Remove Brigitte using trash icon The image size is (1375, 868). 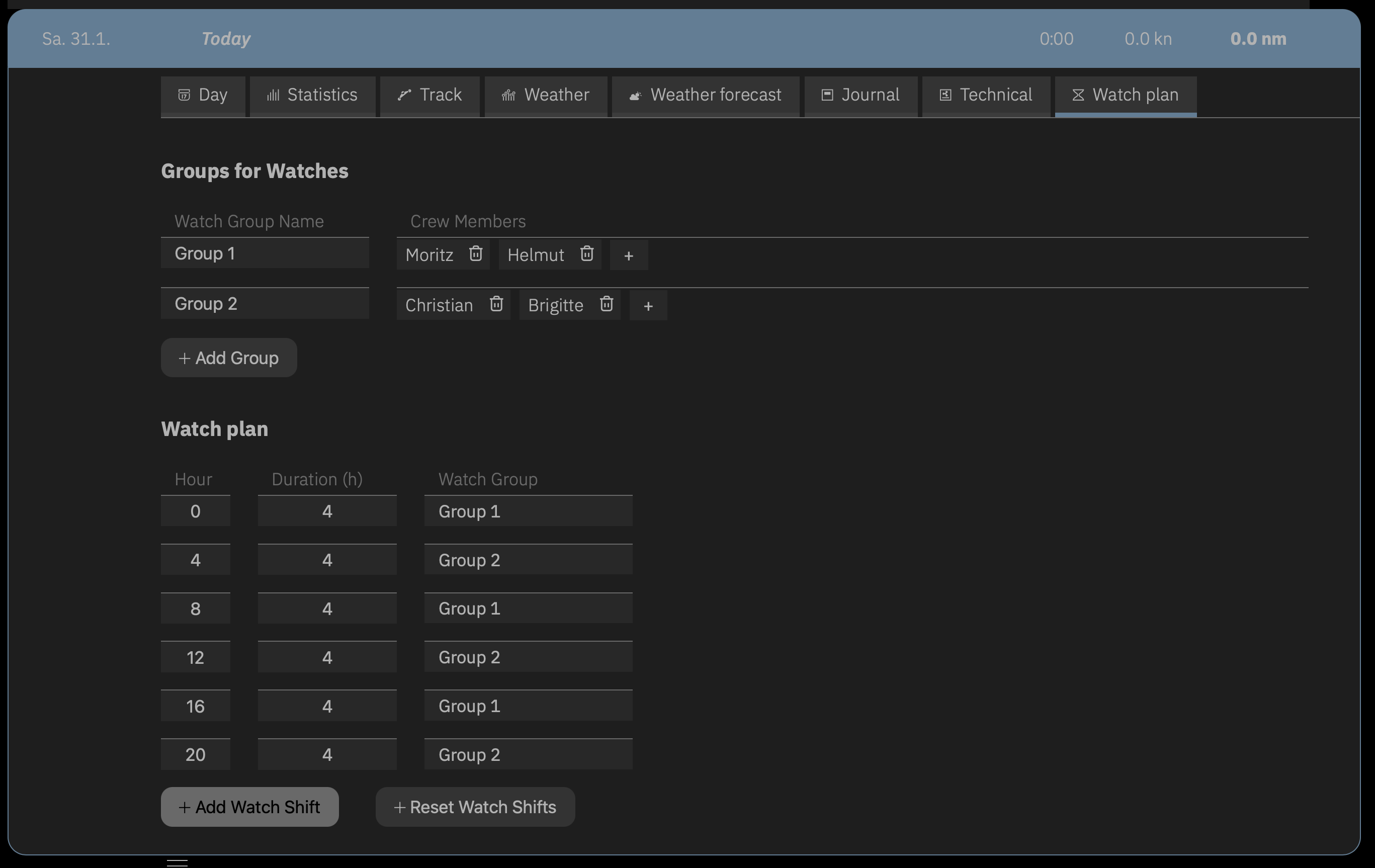606,304
